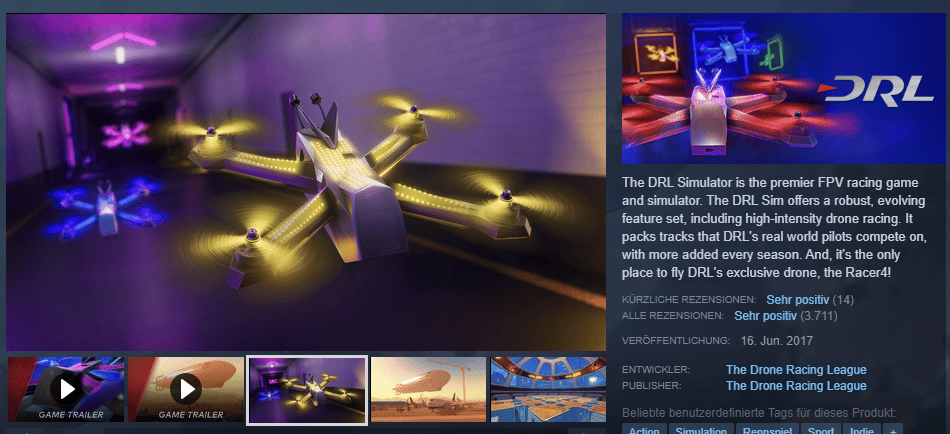
Task: Open the airship and crane screenshot thumbnail
Action: (x=428, y=389)
